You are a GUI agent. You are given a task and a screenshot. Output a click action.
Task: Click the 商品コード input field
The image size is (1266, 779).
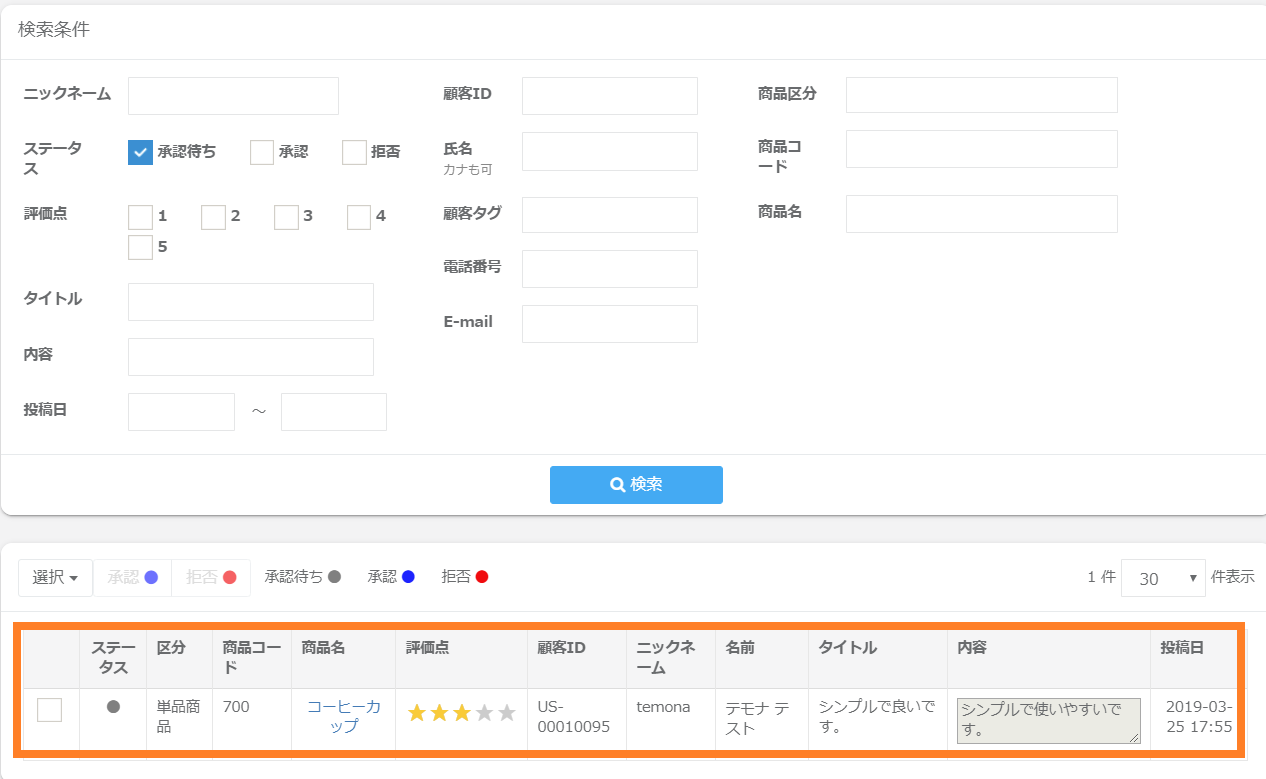pyautogui.click(x=981, y=149)
